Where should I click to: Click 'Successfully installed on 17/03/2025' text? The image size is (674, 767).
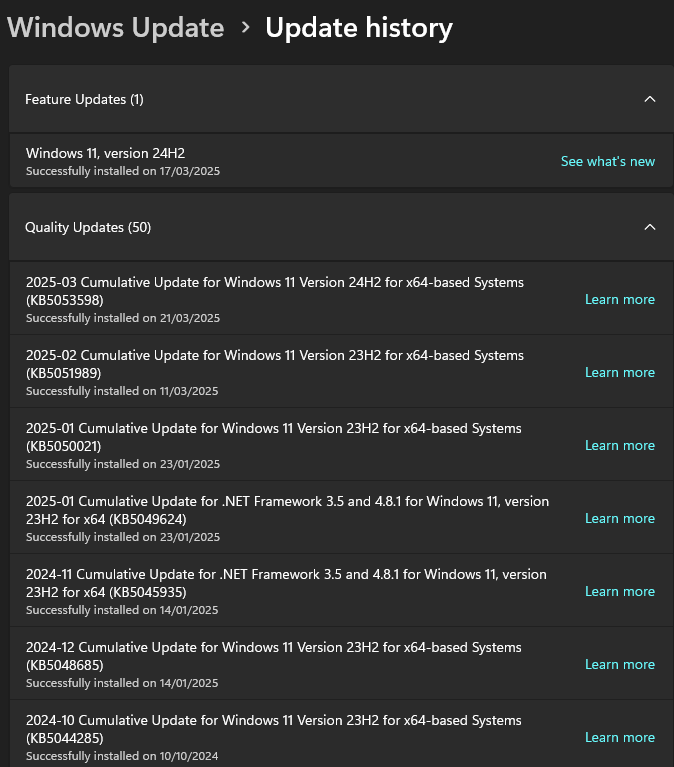coord(123,171)
